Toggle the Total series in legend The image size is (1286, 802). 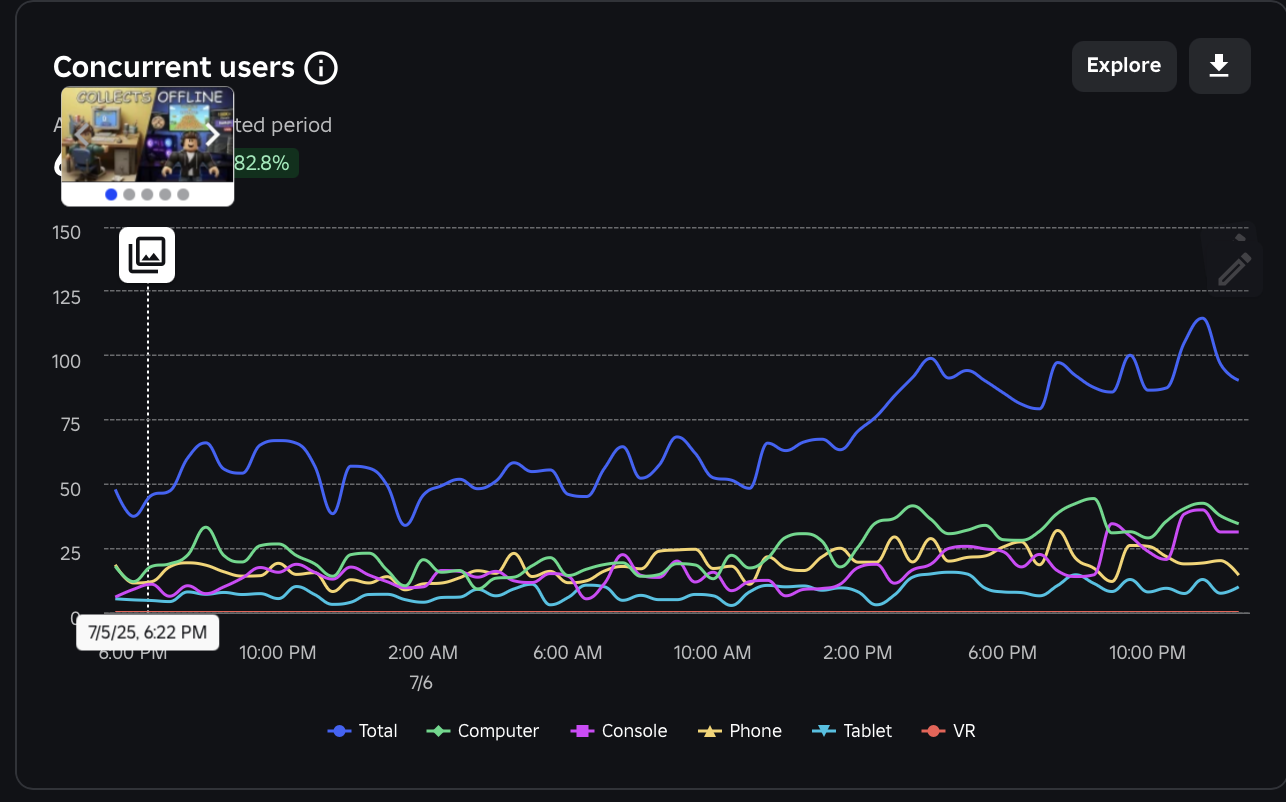pos(363,731)
